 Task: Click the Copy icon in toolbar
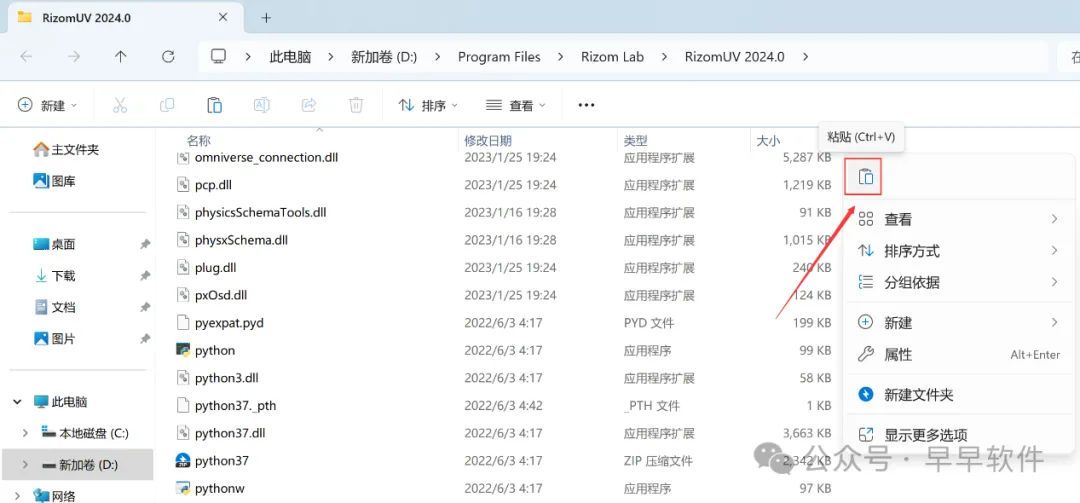[167, 105]
